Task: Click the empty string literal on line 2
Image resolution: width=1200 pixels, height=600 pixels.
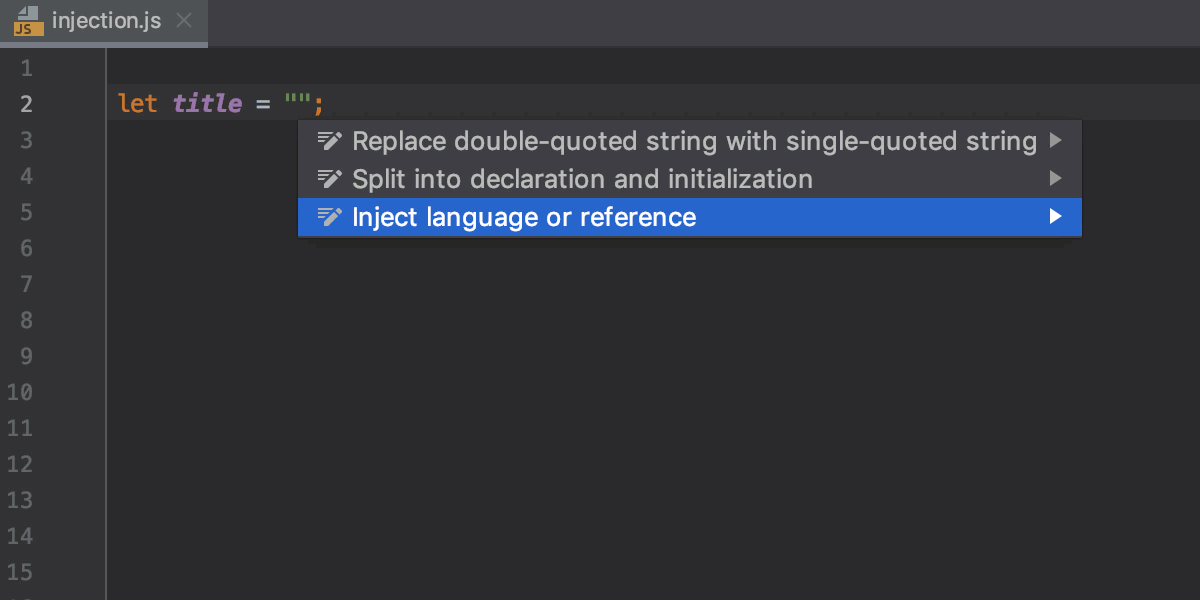Action: pyautogui.click(x=299, y=103)
